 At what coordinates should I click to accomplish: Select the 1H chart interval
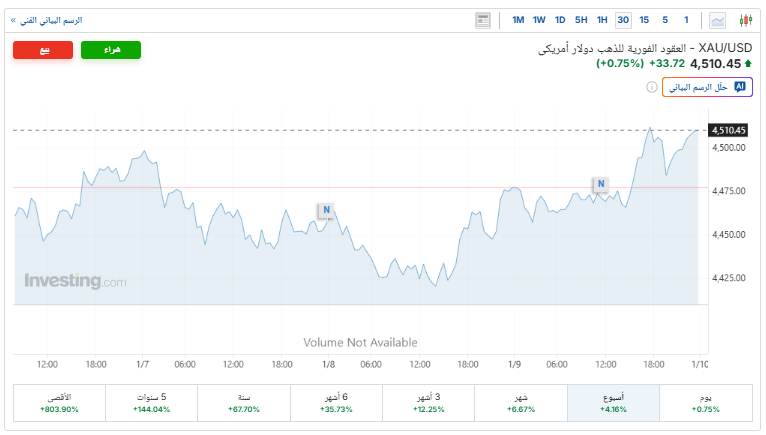coord(602,20)
